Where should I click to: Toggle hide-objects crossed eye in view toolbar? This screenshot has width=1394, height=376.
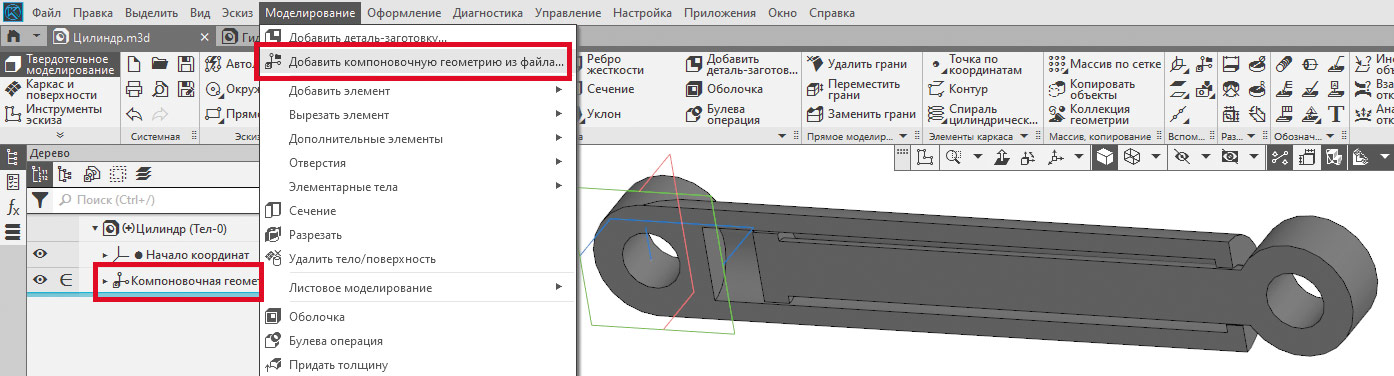tap(1183, 157)
